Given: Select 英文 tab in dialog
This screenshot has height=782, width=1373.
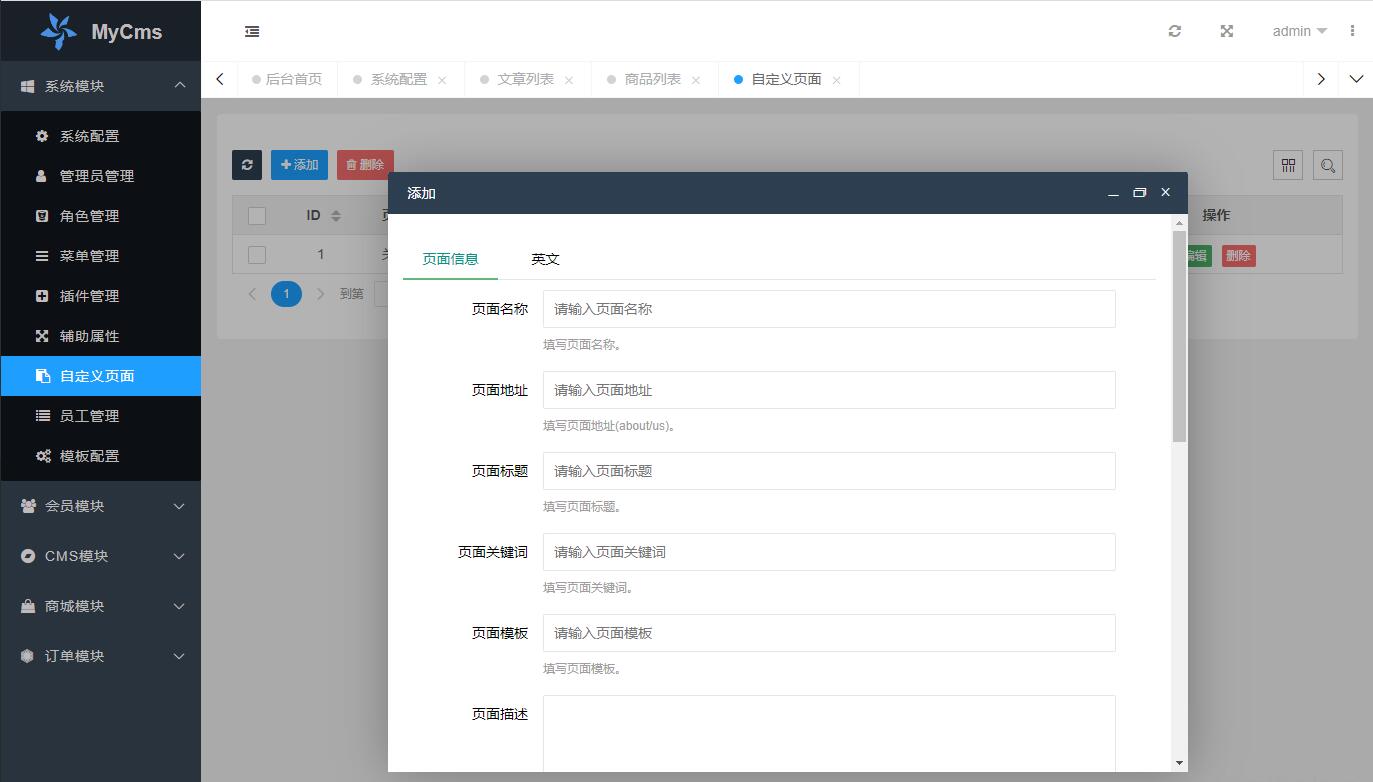Looking at the screenshot, I should click(545, 259).
